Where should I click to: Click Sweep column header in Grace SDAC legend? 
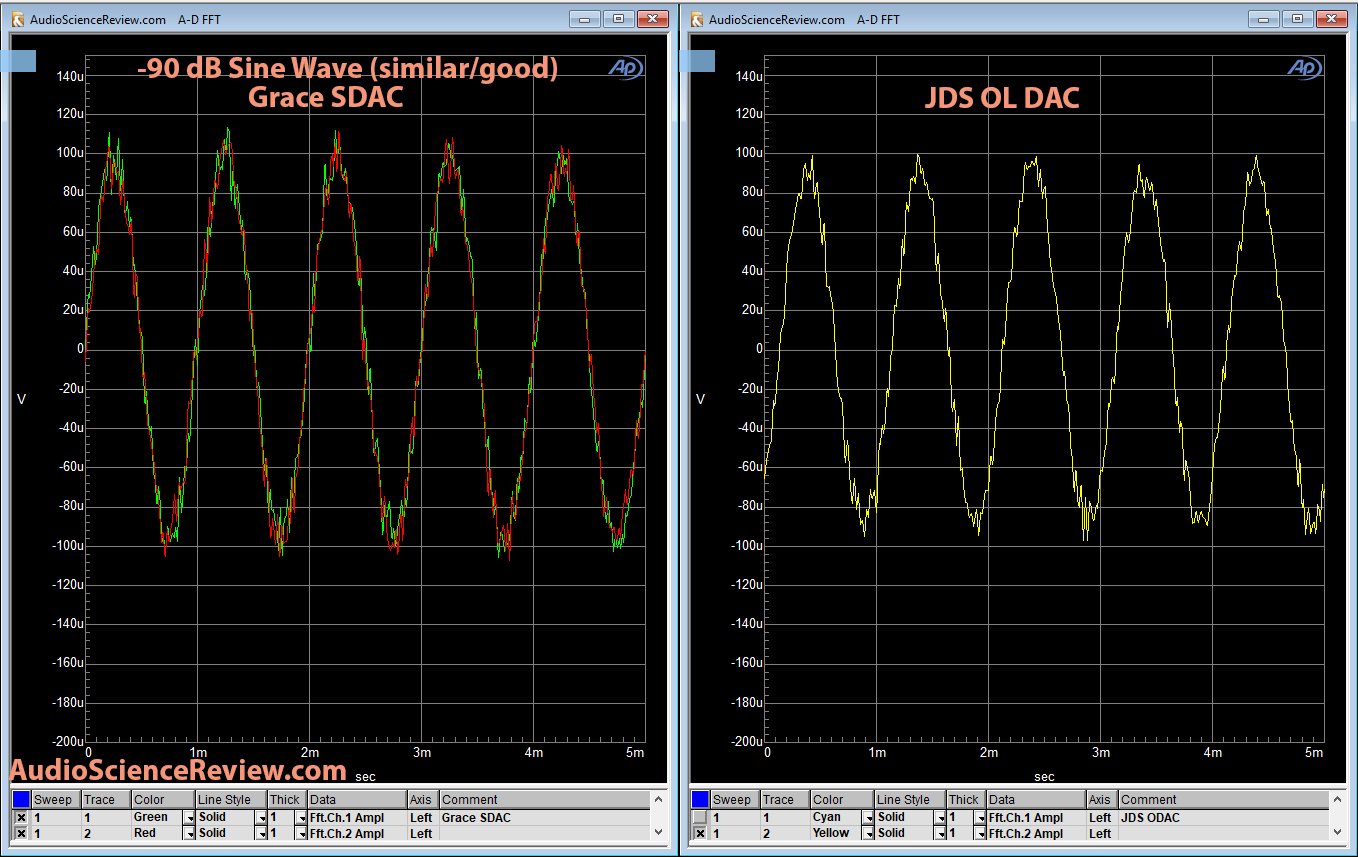(56, 799)
